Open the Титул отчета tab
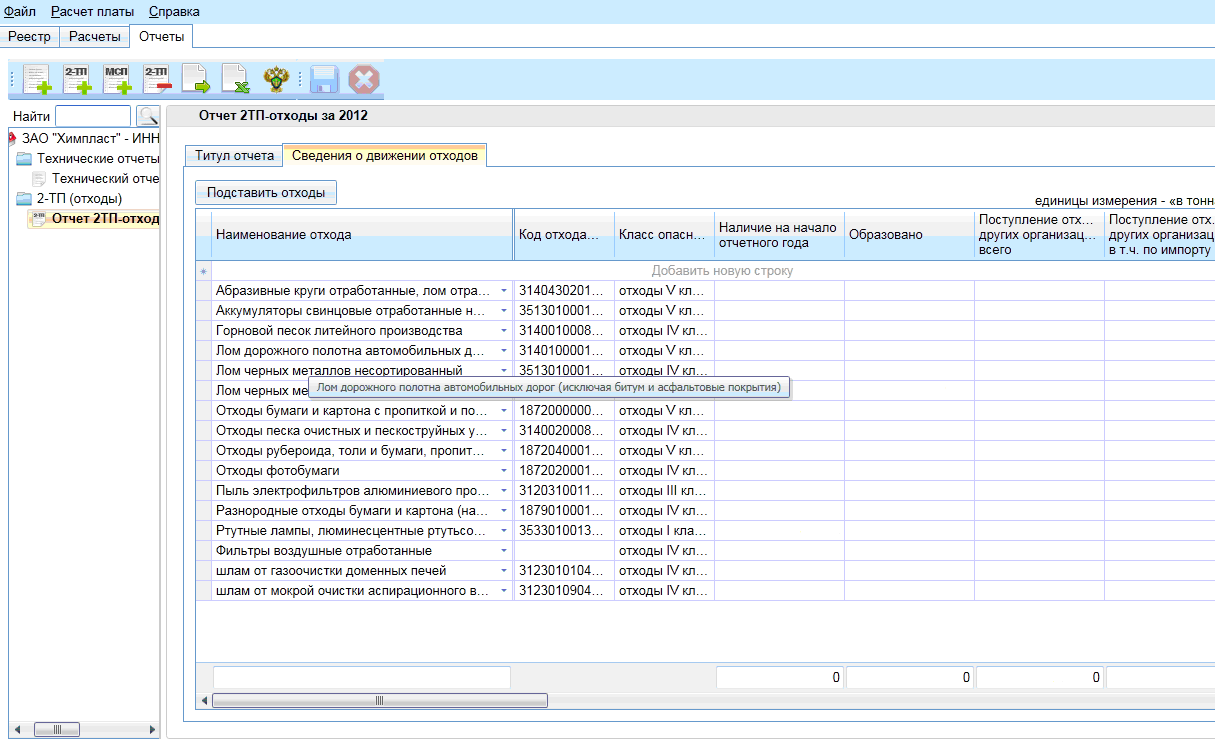 tap(234, 156)
